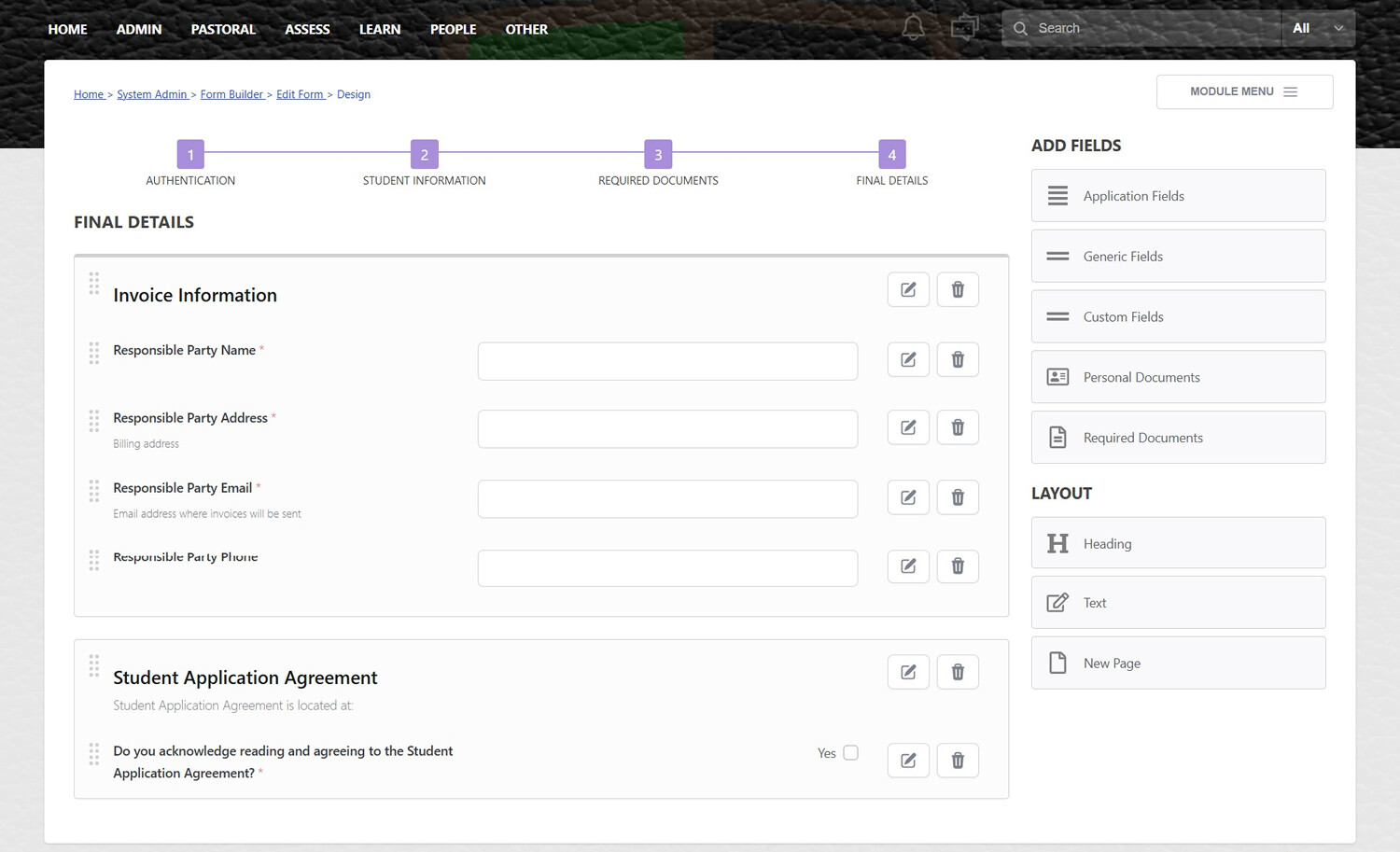Screen dimensions: 1400x852
Task: Go to step 1 Authentication
Action: point(190,154)
